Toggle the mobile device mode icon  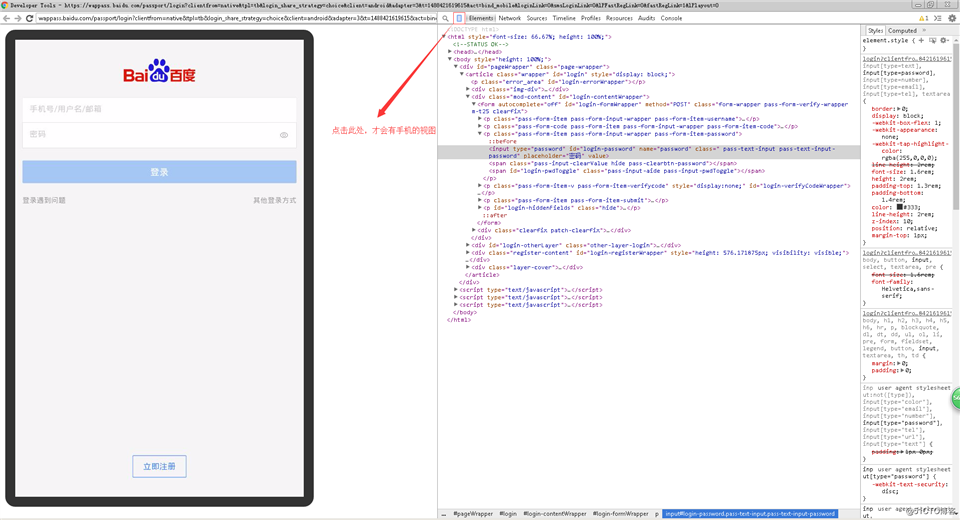[x=459, y=18]
